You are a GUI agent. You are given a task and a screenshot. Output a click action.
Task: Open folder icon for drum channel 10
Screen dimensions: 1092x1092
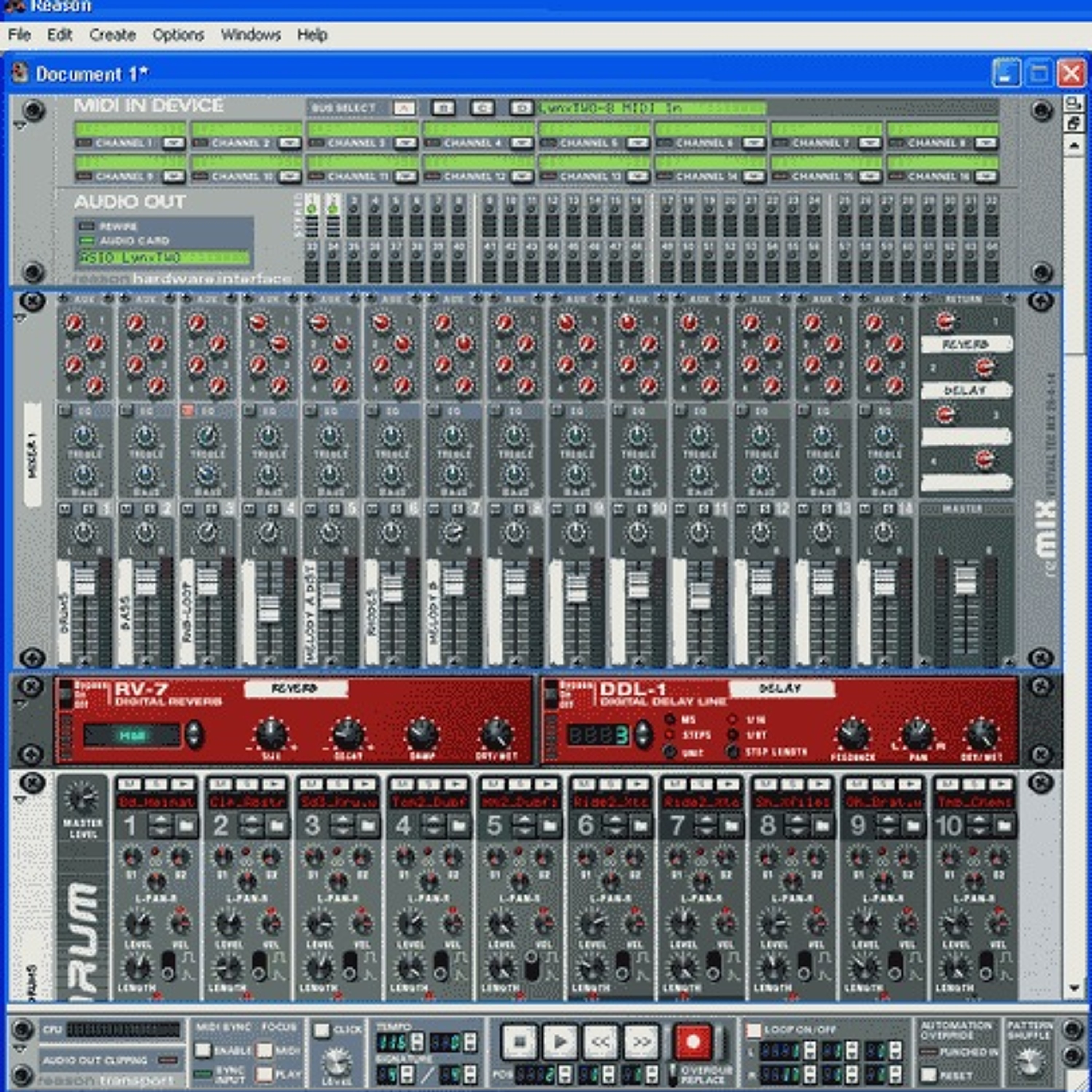1004,826
